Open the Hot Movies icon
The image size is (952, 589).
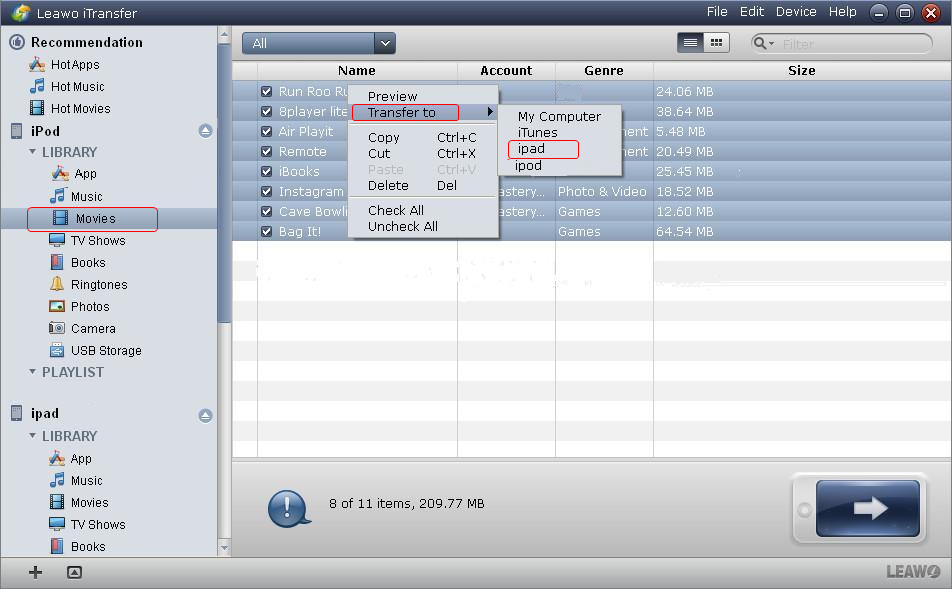point(37,108)
